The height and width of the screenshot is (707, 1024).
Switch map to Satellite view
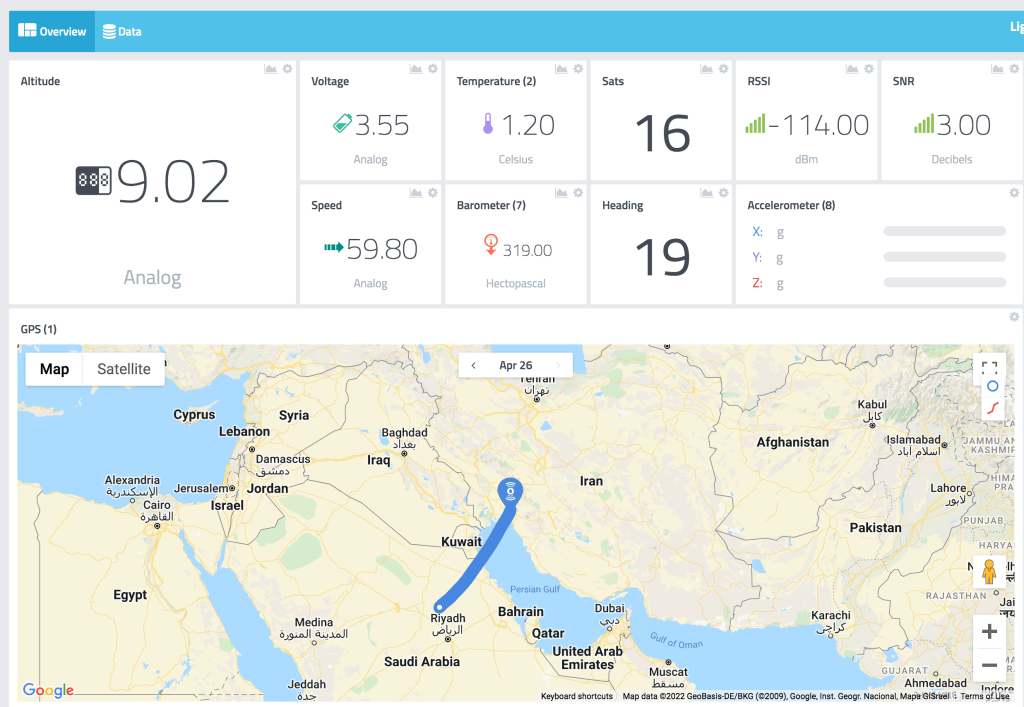124,369
